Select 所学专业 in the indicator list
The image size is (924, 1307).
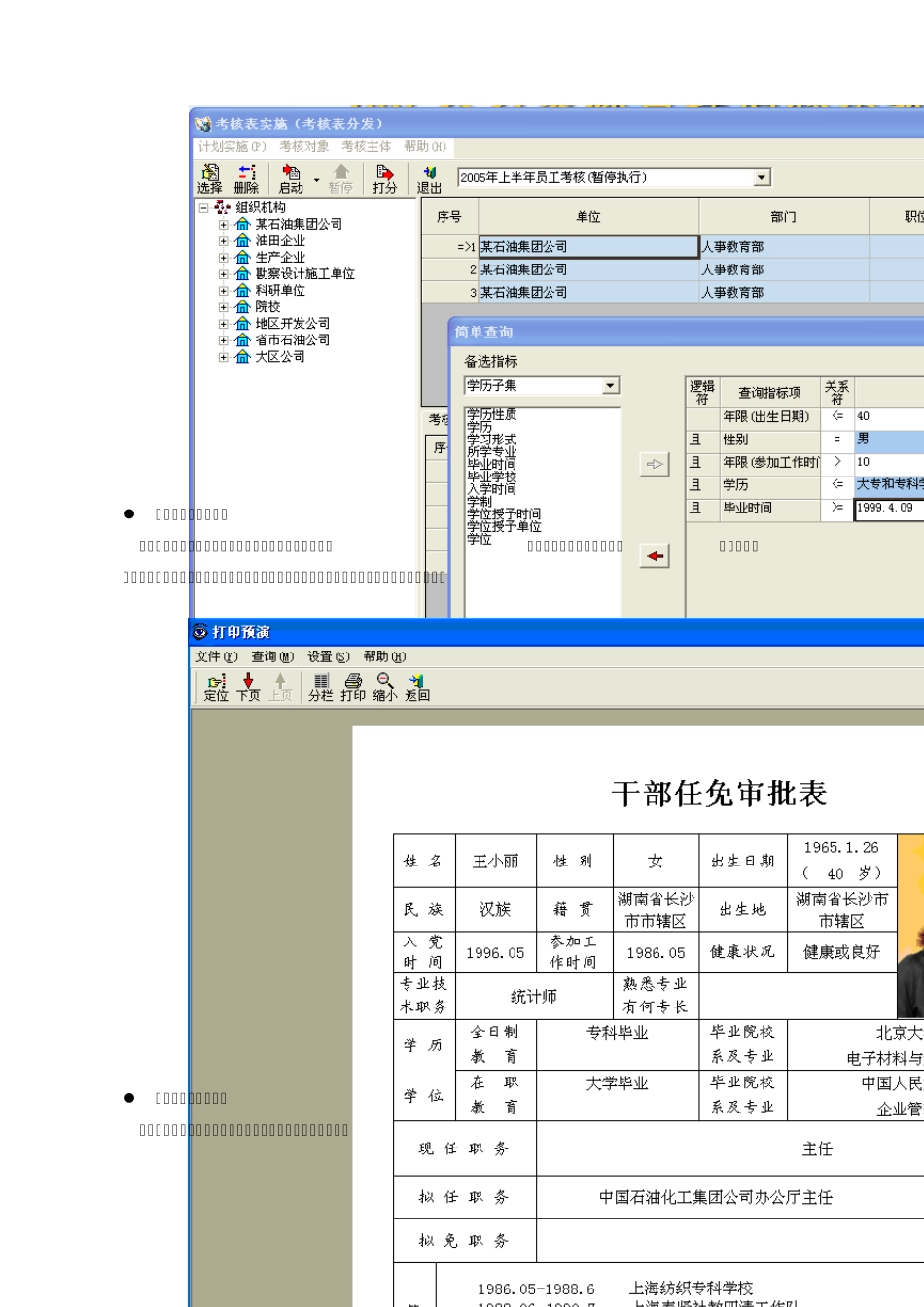[491, 451]
